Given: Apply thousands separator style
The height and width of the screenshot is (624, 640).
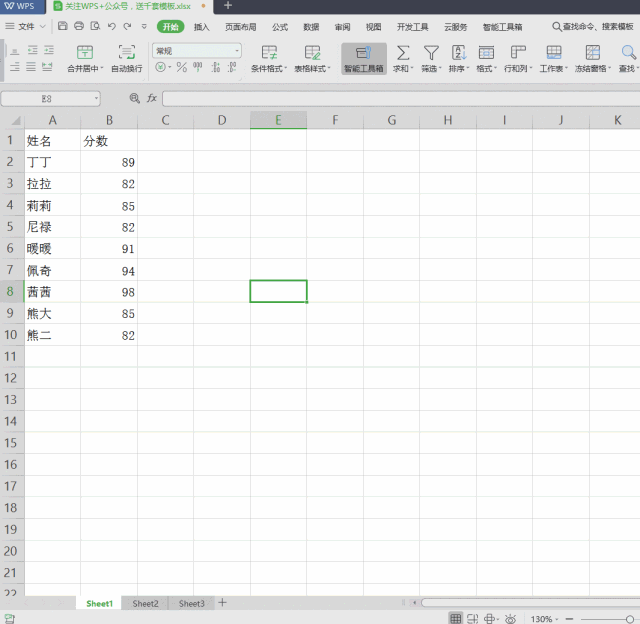Looking at the screenshot, I should tap(198, 67).
